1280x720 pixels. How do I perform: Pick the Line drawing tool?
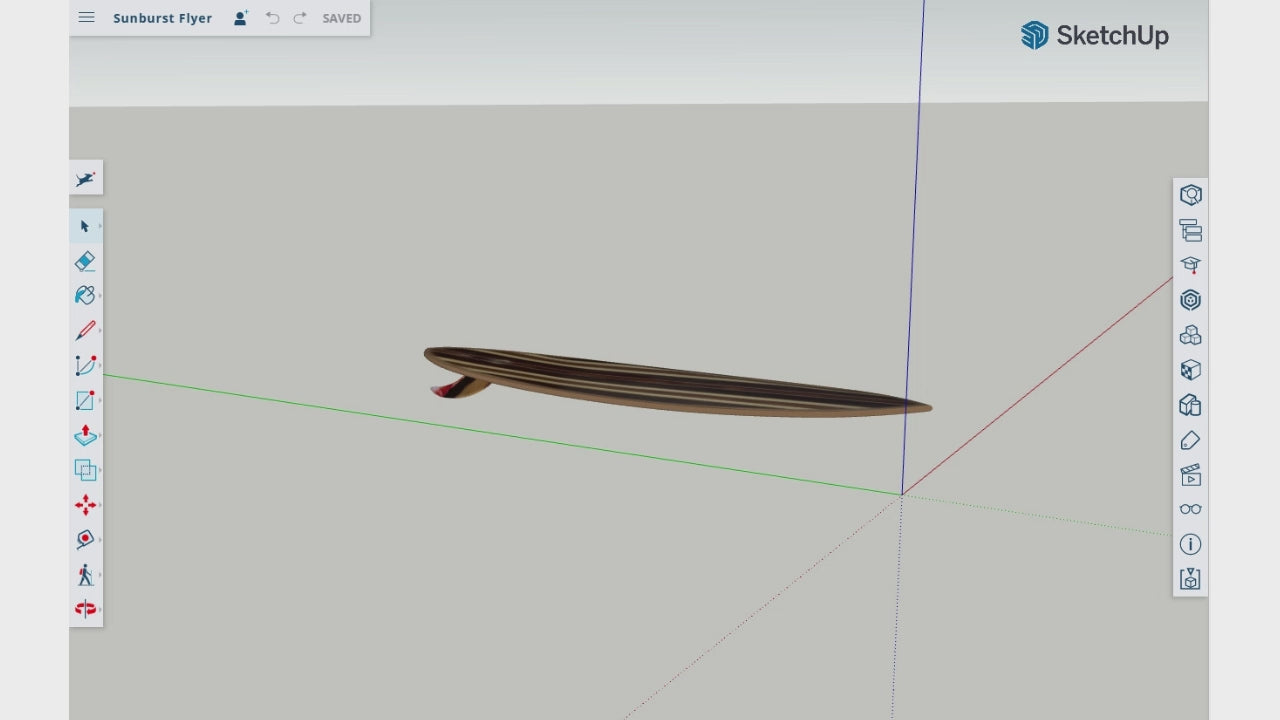click(85, 330)
